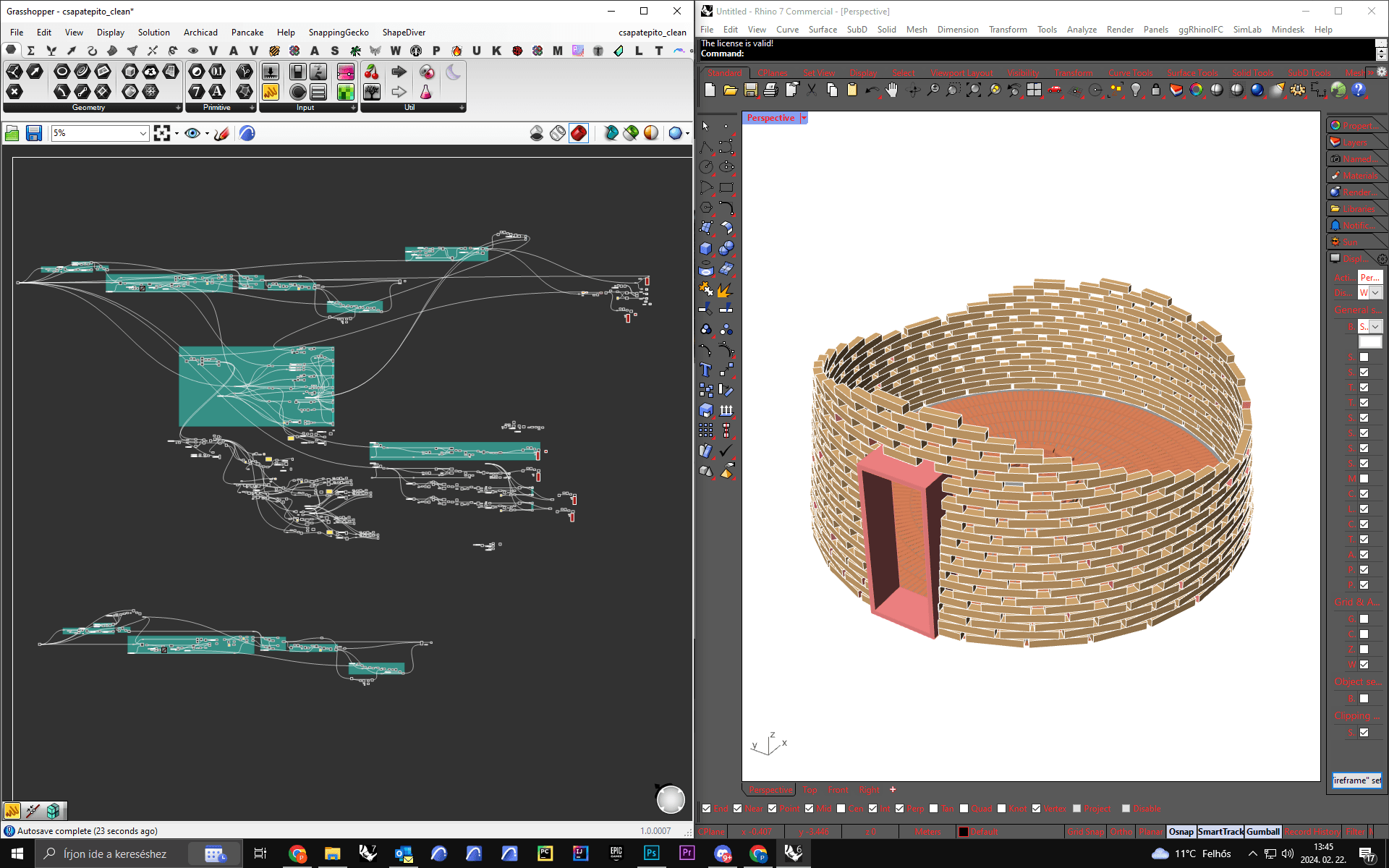Click Rhino's Print icon
The height and width of the screenshot is (868, 1389).
pyautogui.click(x=771, y=90)
